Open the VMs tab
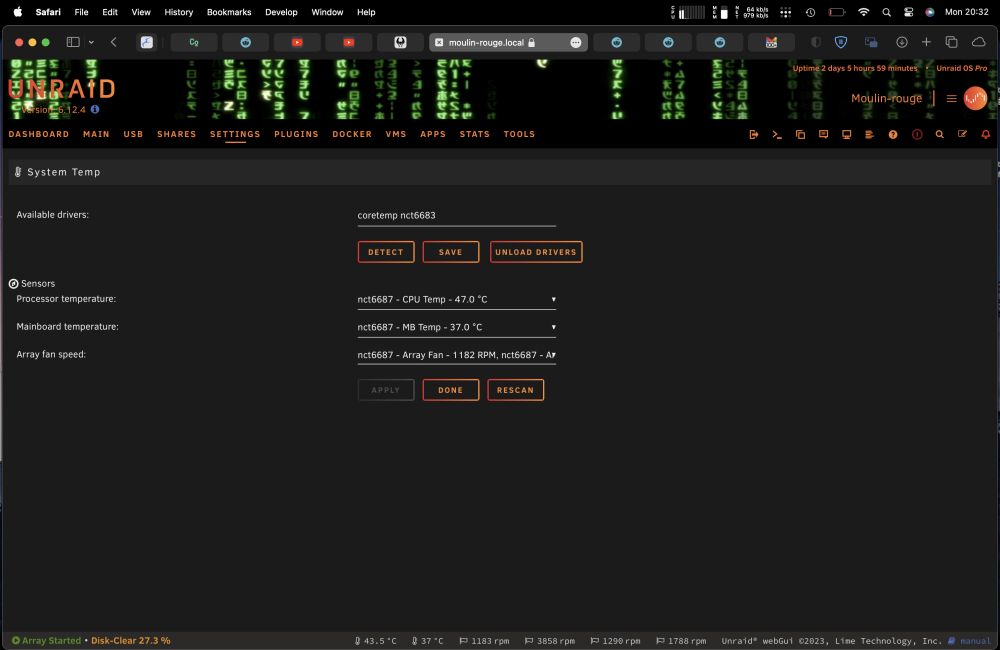Screen dimensions: 1000x650 click(x=396, y=134)
